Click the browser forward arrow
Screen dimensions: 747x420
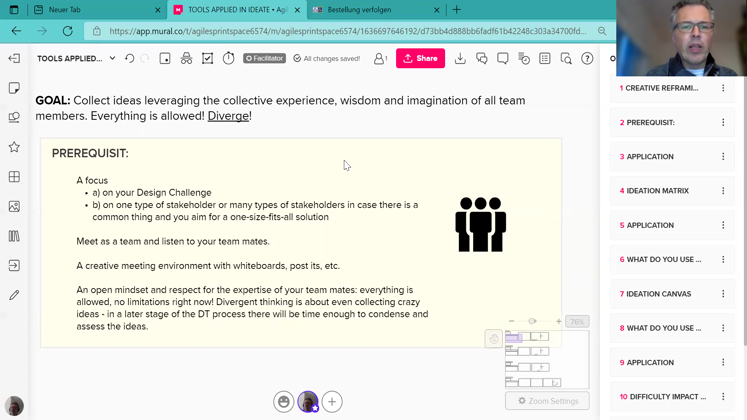click(x=42, y=31)
